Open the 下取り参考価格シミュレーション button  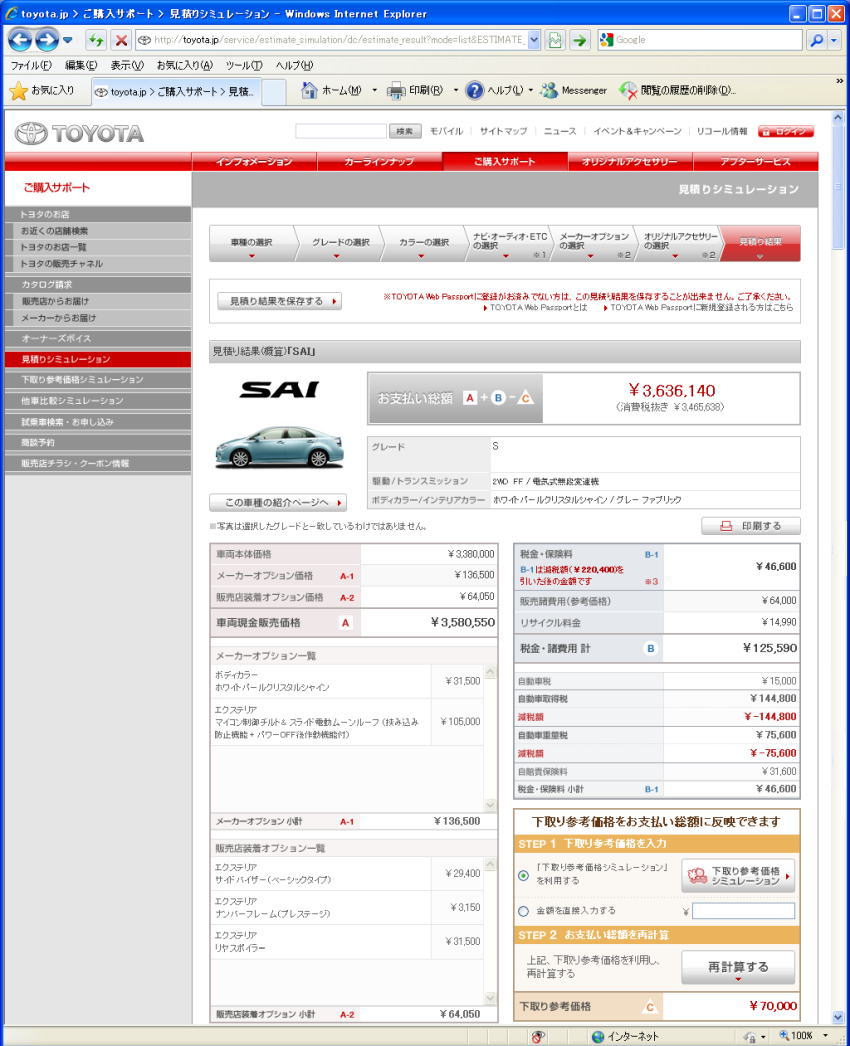(738, 875)
